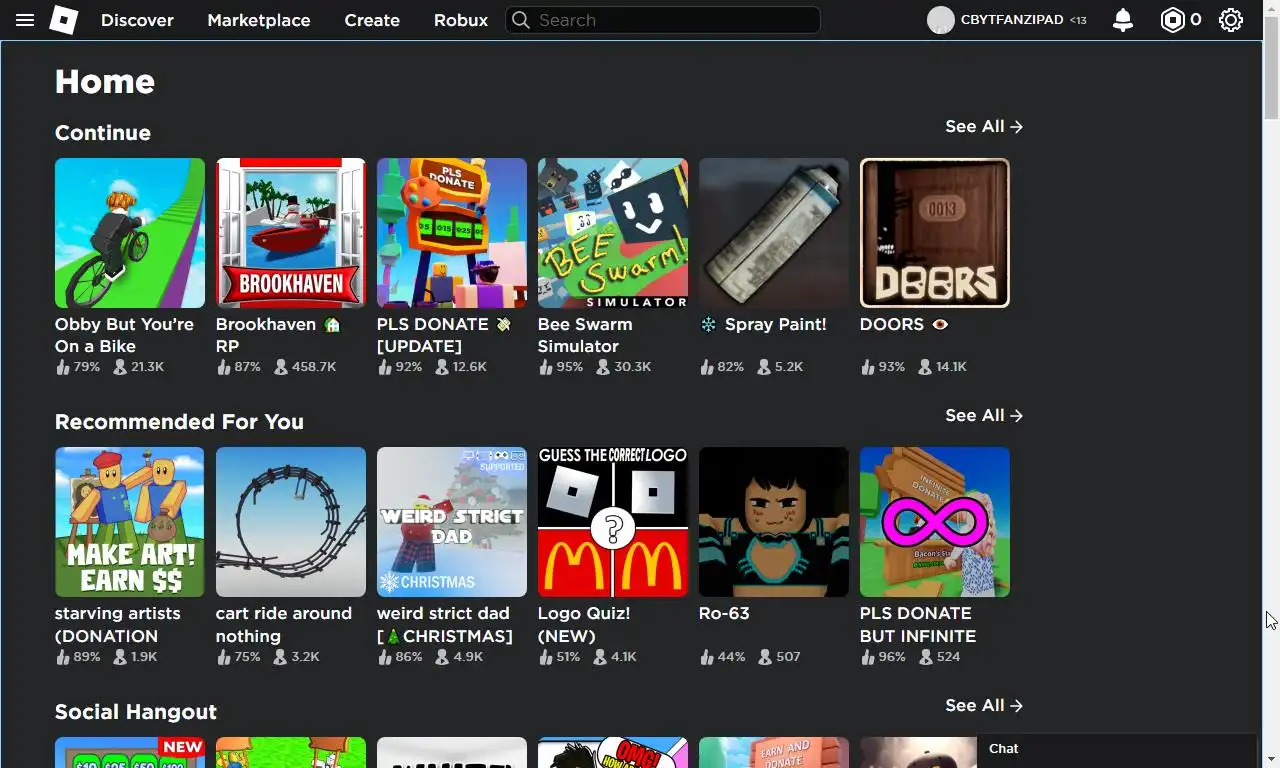Click the Bee Swarm Simulator title

pos(585,335)
